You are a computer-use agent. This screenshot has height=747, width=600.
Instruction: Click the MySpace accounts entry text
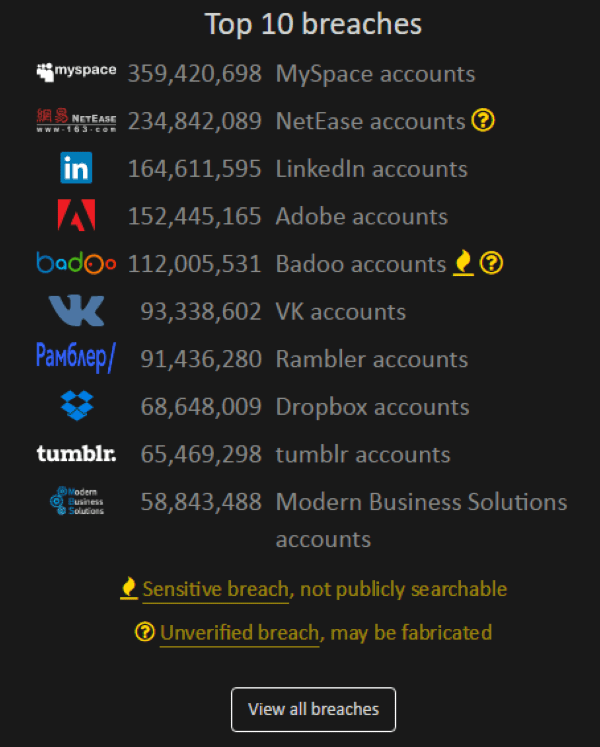click(375, 73)
